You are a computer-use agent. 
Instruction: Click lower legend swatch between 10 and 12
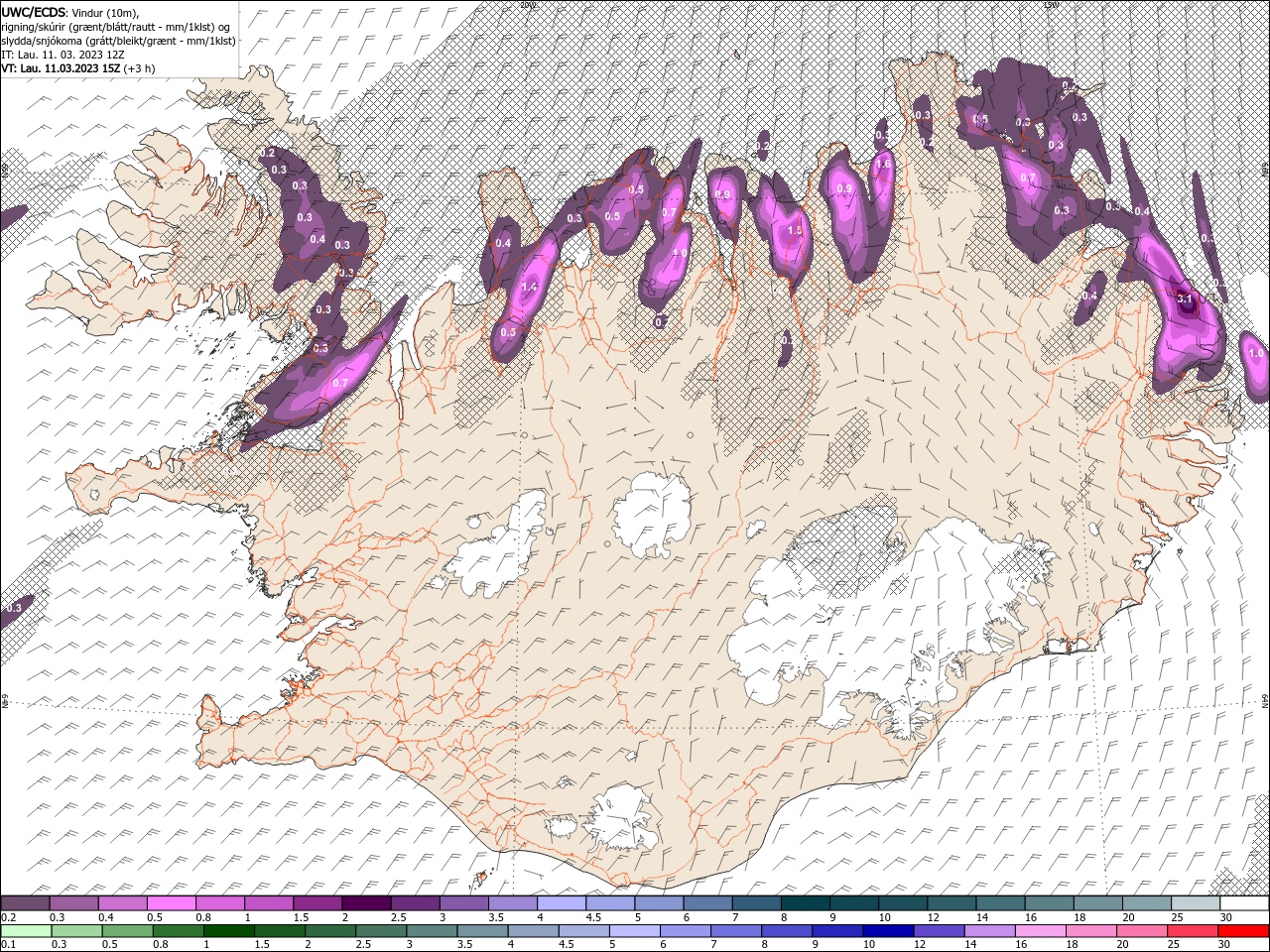(888, 930)
